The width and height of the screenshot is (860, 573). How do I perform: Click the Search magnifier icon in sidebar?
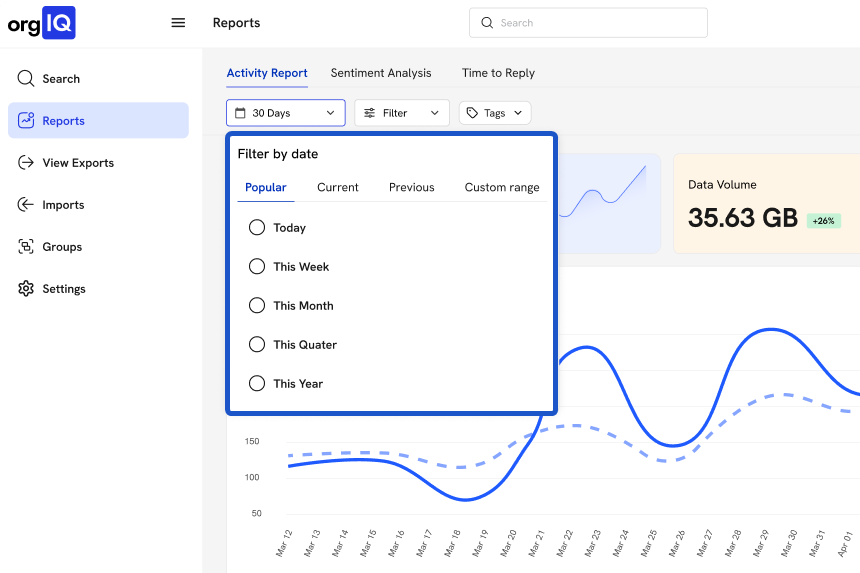coord(26,79)
